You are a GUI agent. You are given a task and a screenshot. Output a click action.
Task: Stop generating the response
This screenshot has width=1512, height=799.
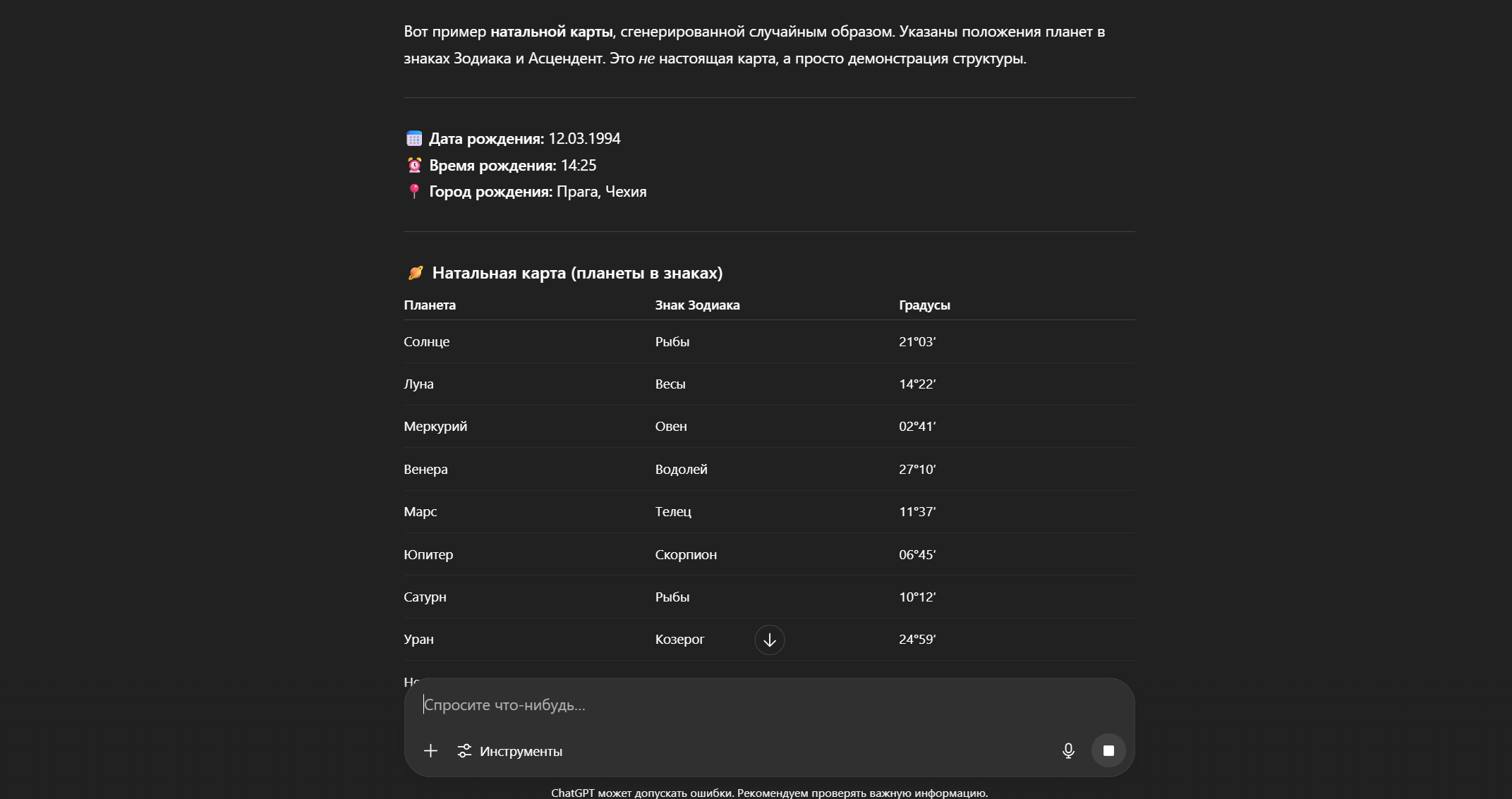click(x=1108, y=751)
